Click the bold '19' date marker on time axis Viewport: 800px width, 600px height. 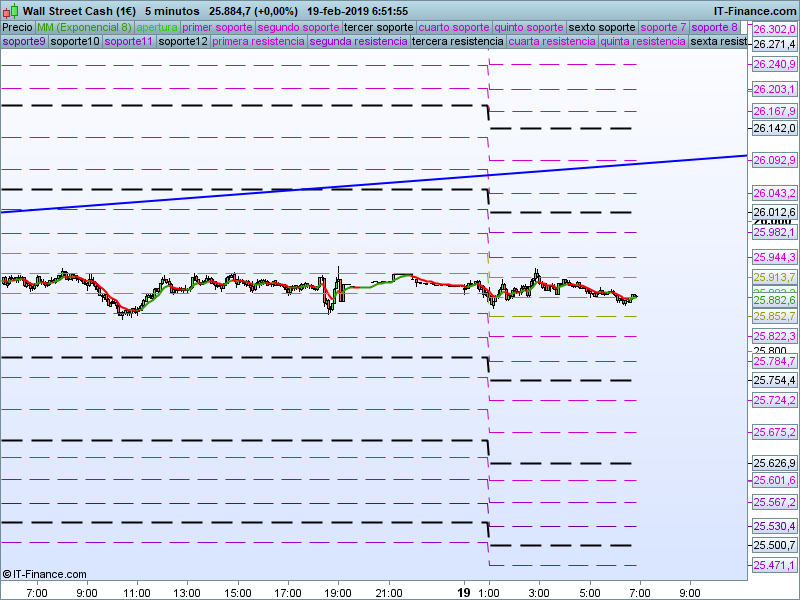tap(463, 592)
